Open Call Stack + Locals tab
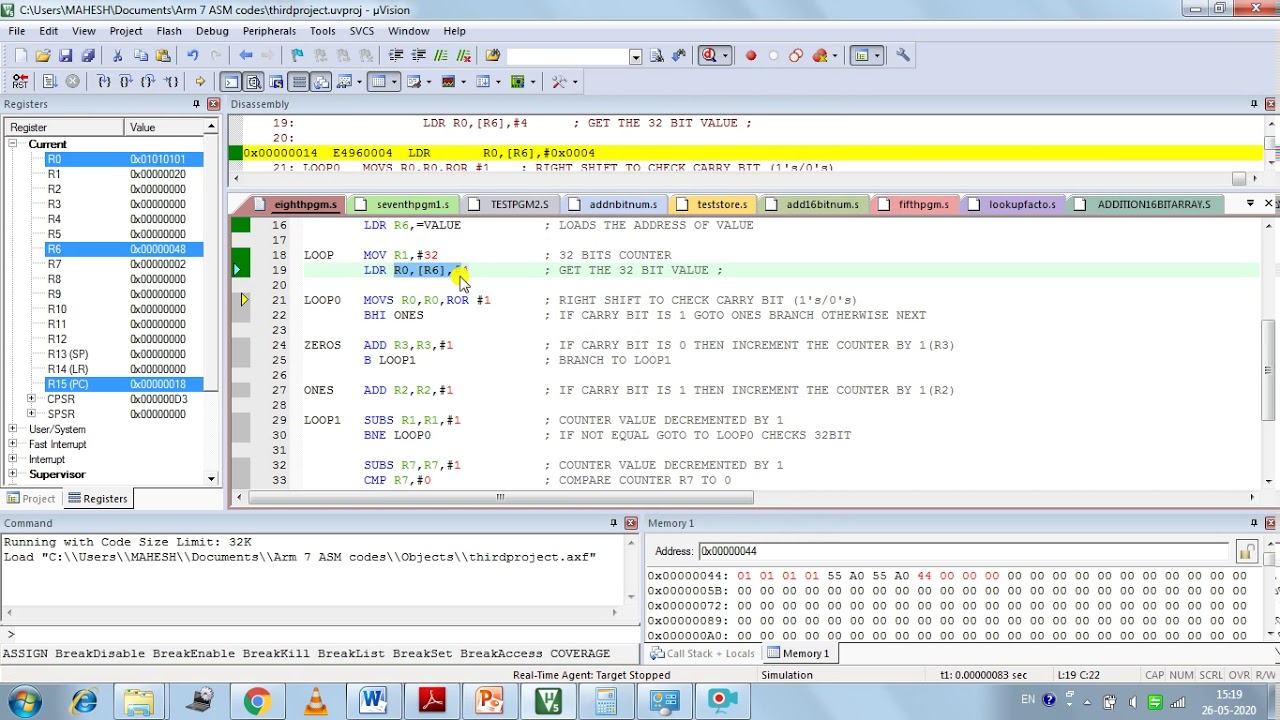 coord(702,653)
